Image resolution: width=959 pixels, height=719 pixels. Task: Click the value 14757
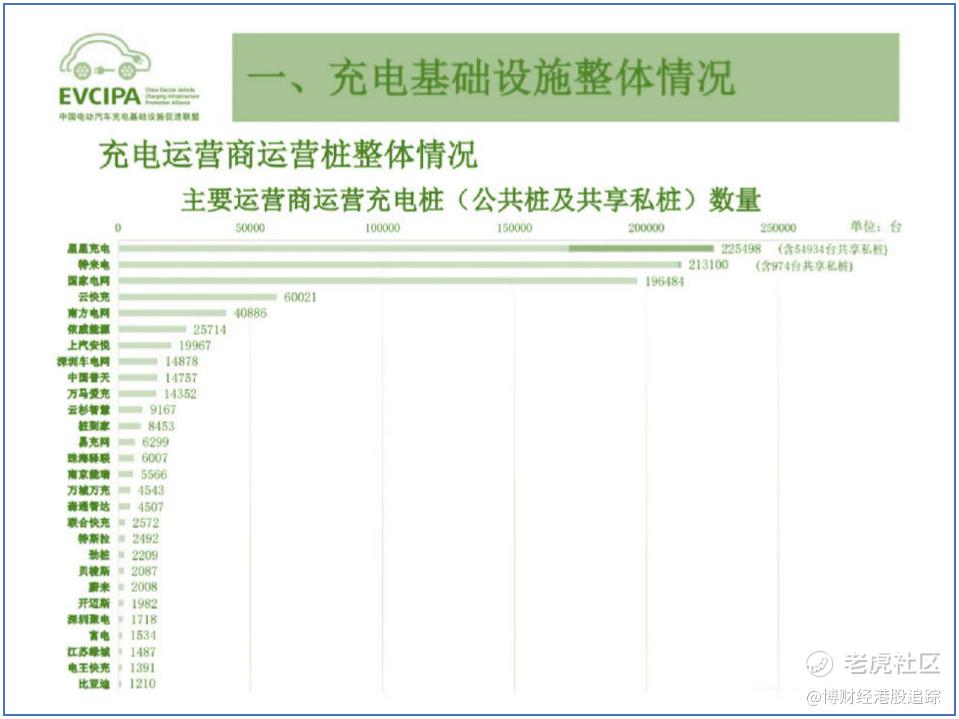point(181,378)
